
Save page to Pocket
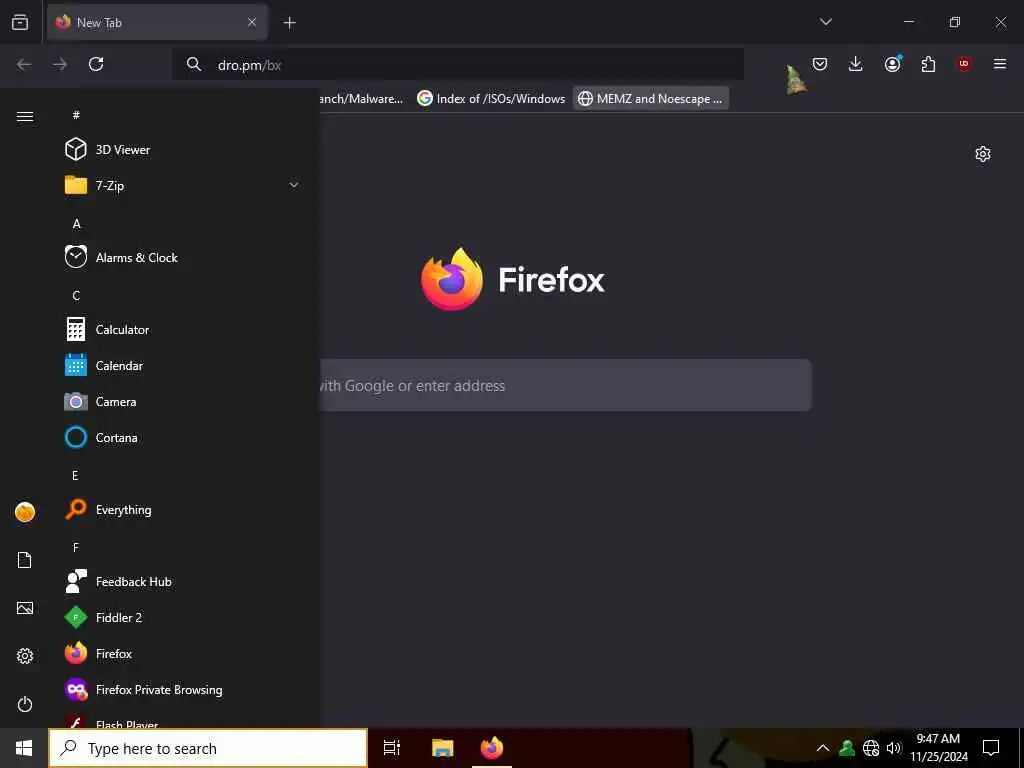coord(820,64)
